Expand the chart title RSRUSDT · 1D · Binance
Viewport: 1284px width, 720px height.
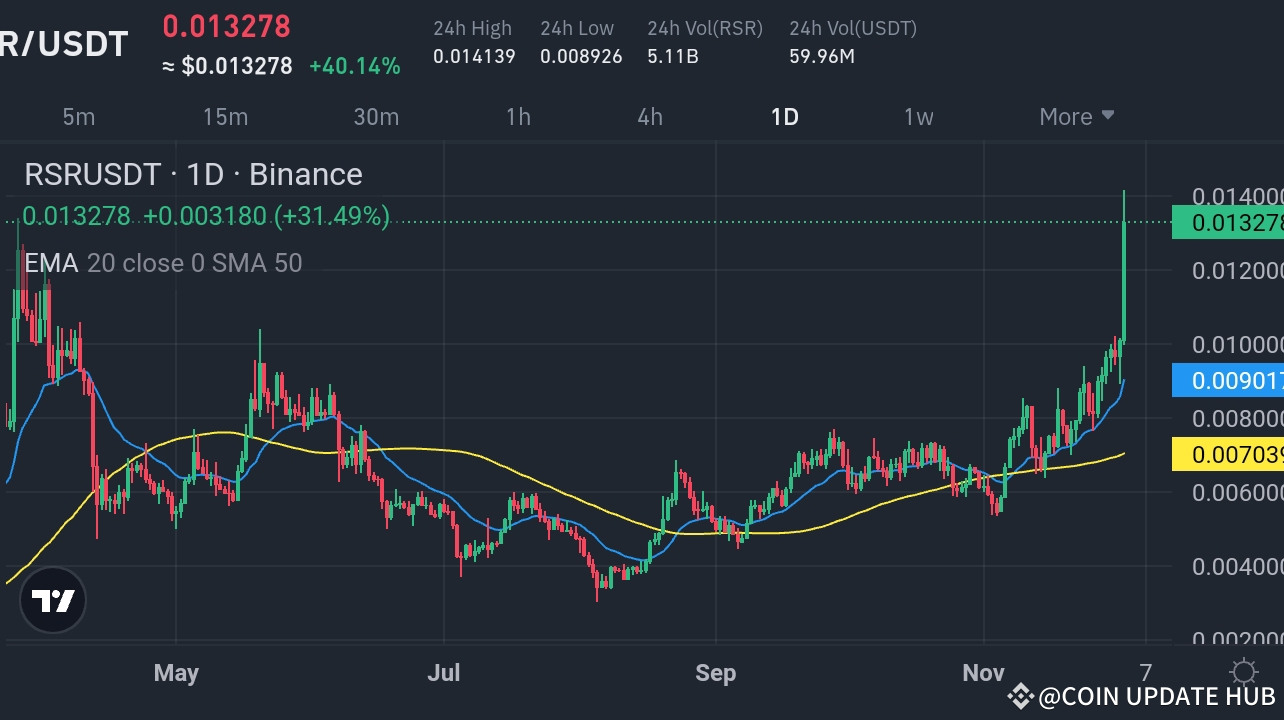coord(192,174)
